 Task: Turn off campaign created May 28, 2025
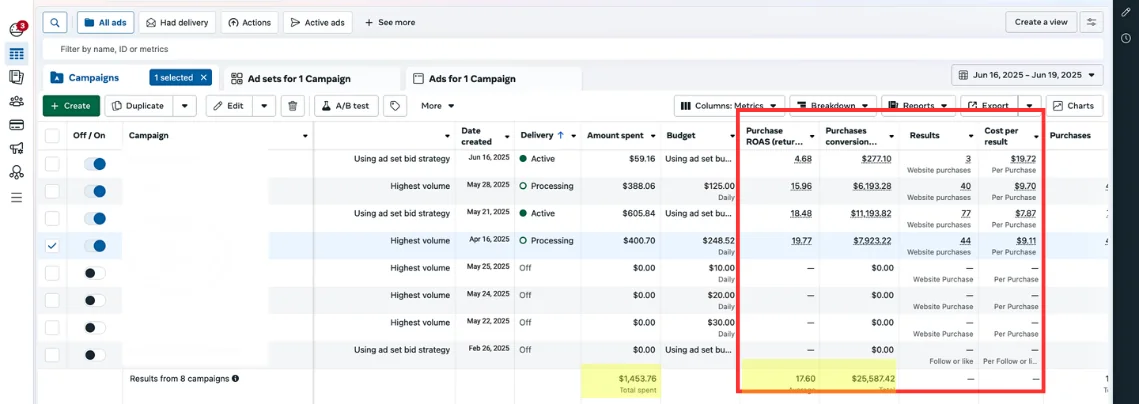tap(95, 191)
